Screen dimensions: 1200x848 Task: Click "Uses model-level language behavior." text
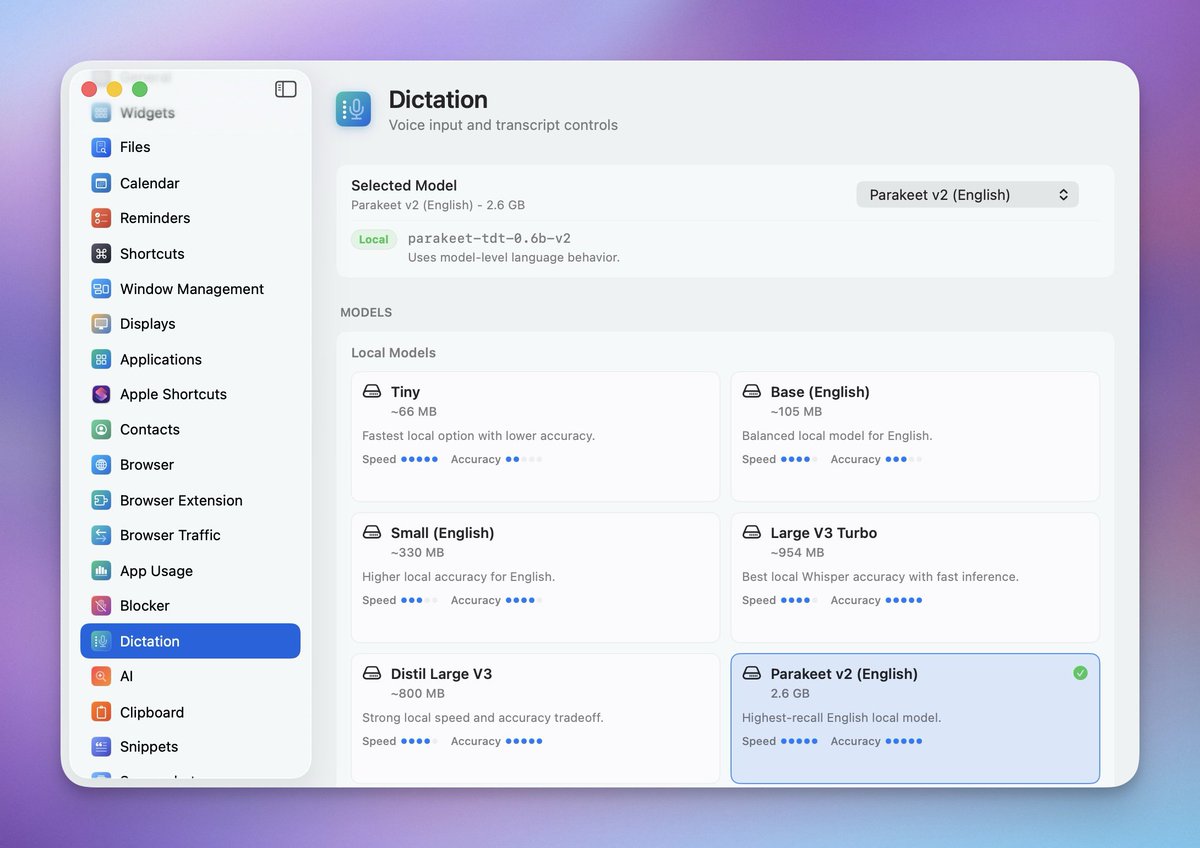click(514, 258)
